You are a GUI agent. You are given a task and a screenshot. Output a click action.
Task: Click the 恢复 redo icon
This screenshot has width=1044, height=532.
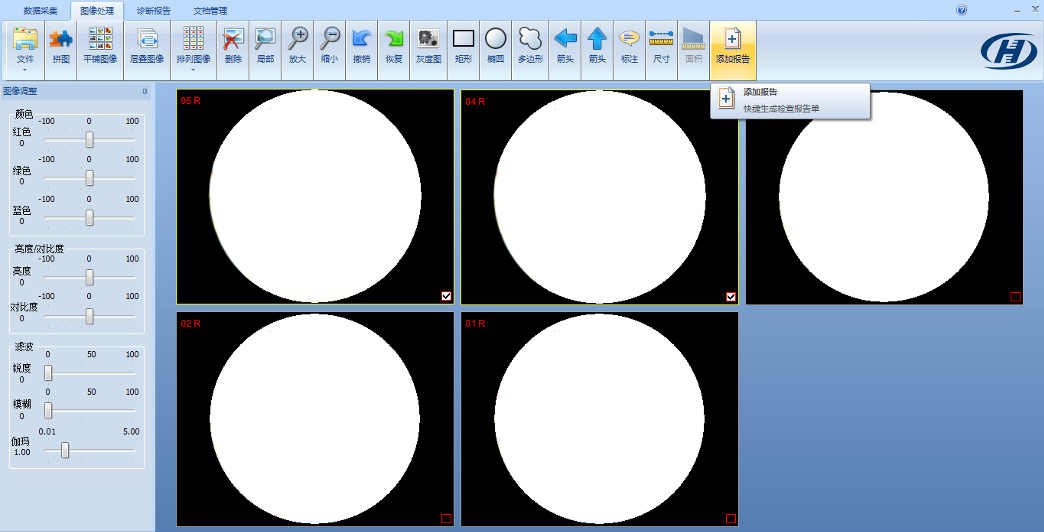click(x=394, y=51)
